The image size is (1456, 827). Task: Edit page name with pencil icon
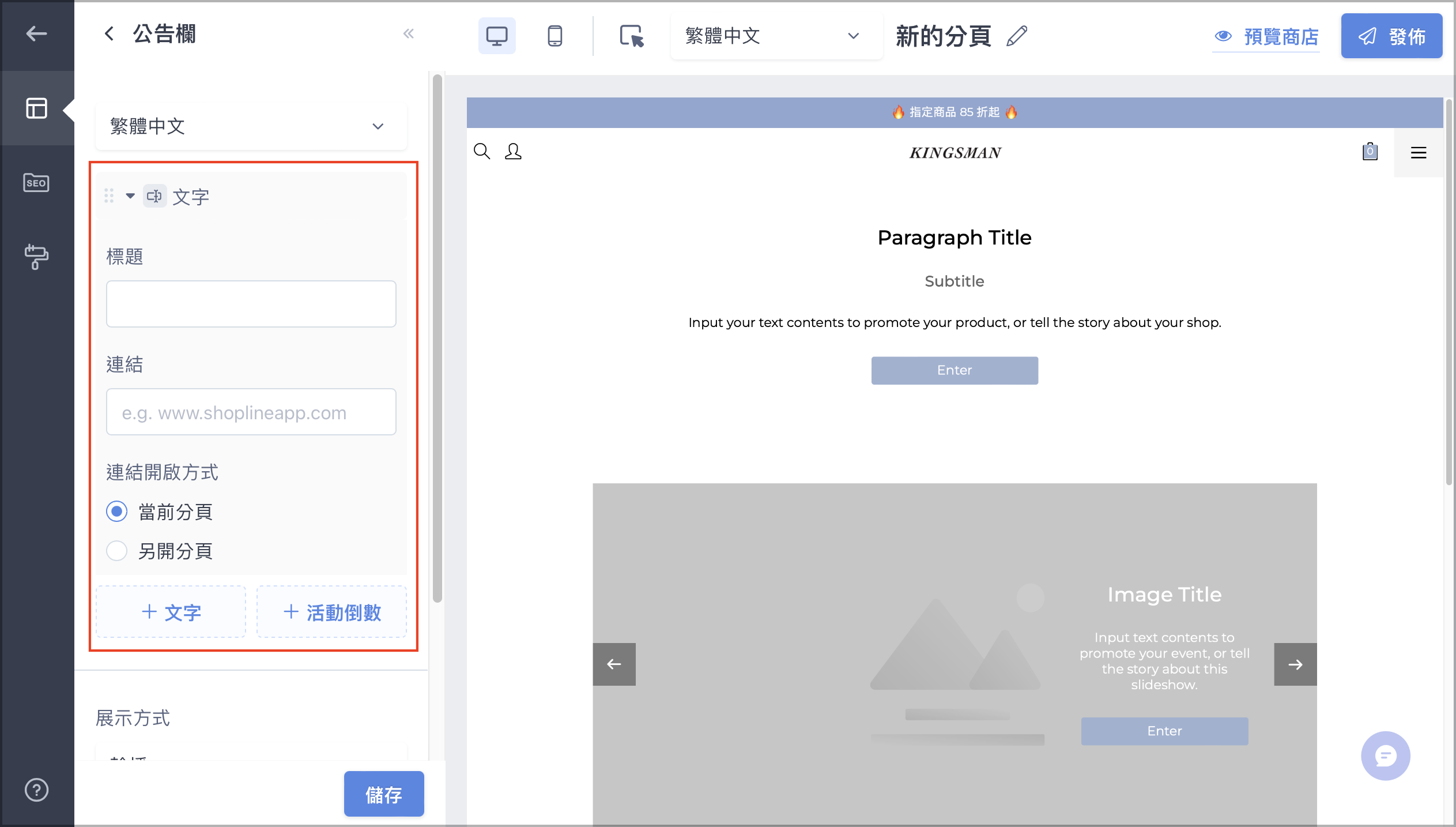point(1017,36)
